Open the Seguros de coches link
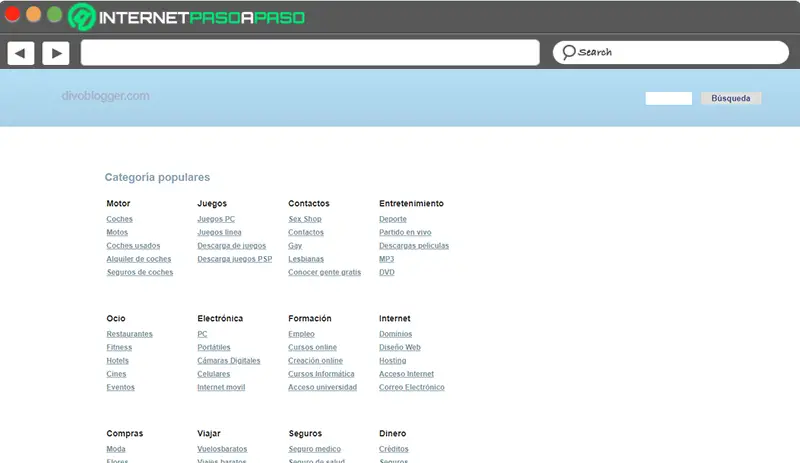 (x=140, y=272)
